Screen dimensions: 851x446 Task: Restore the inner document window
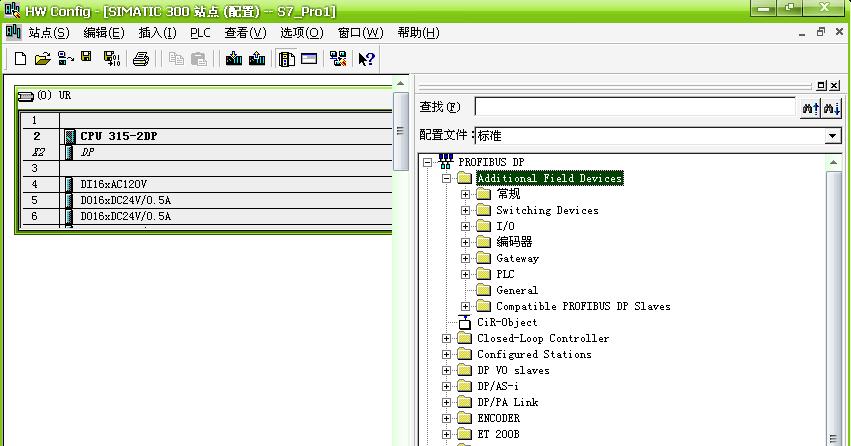coord(821,33)
